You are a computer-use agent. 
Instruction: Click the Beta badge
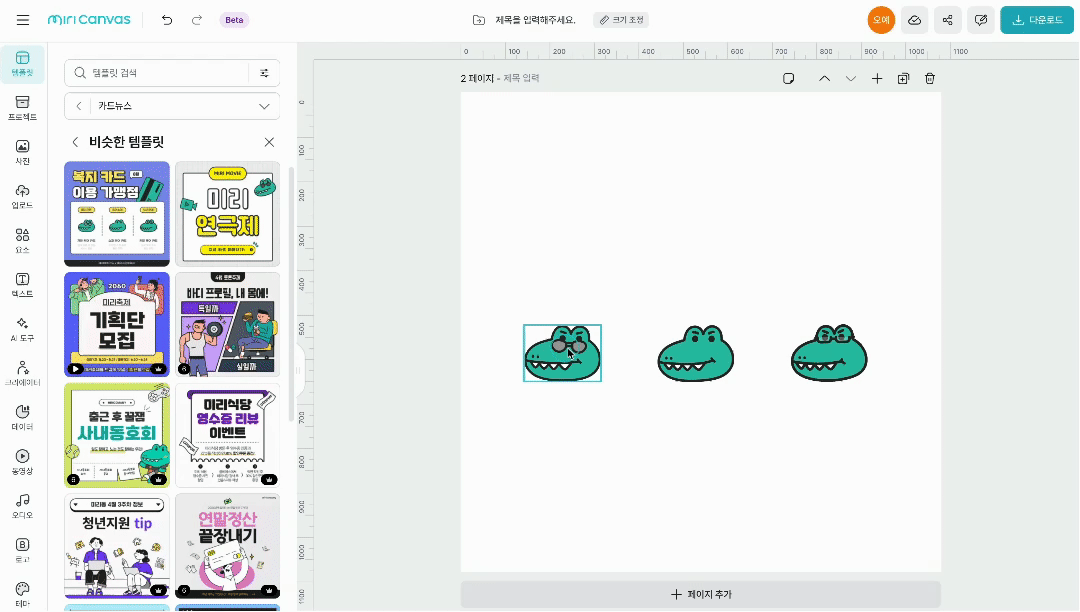point(234,20)
